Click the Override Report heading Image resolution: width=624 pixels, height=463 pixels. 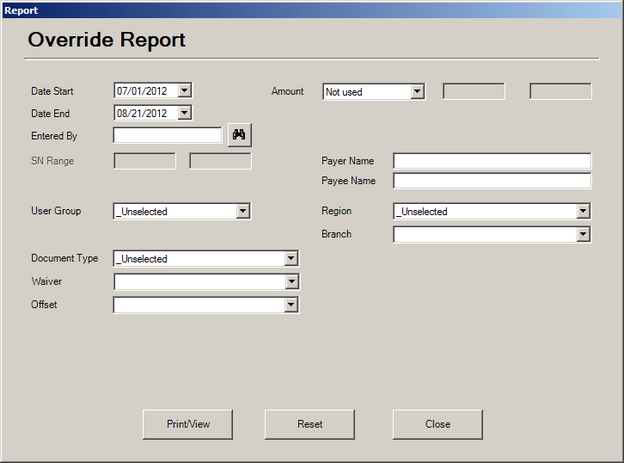(x=107, y=40)
